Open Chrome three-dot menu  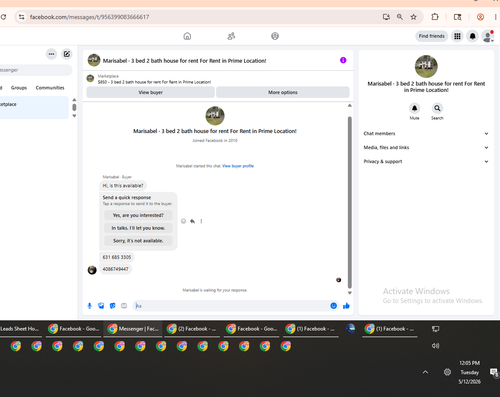[496, 17]
